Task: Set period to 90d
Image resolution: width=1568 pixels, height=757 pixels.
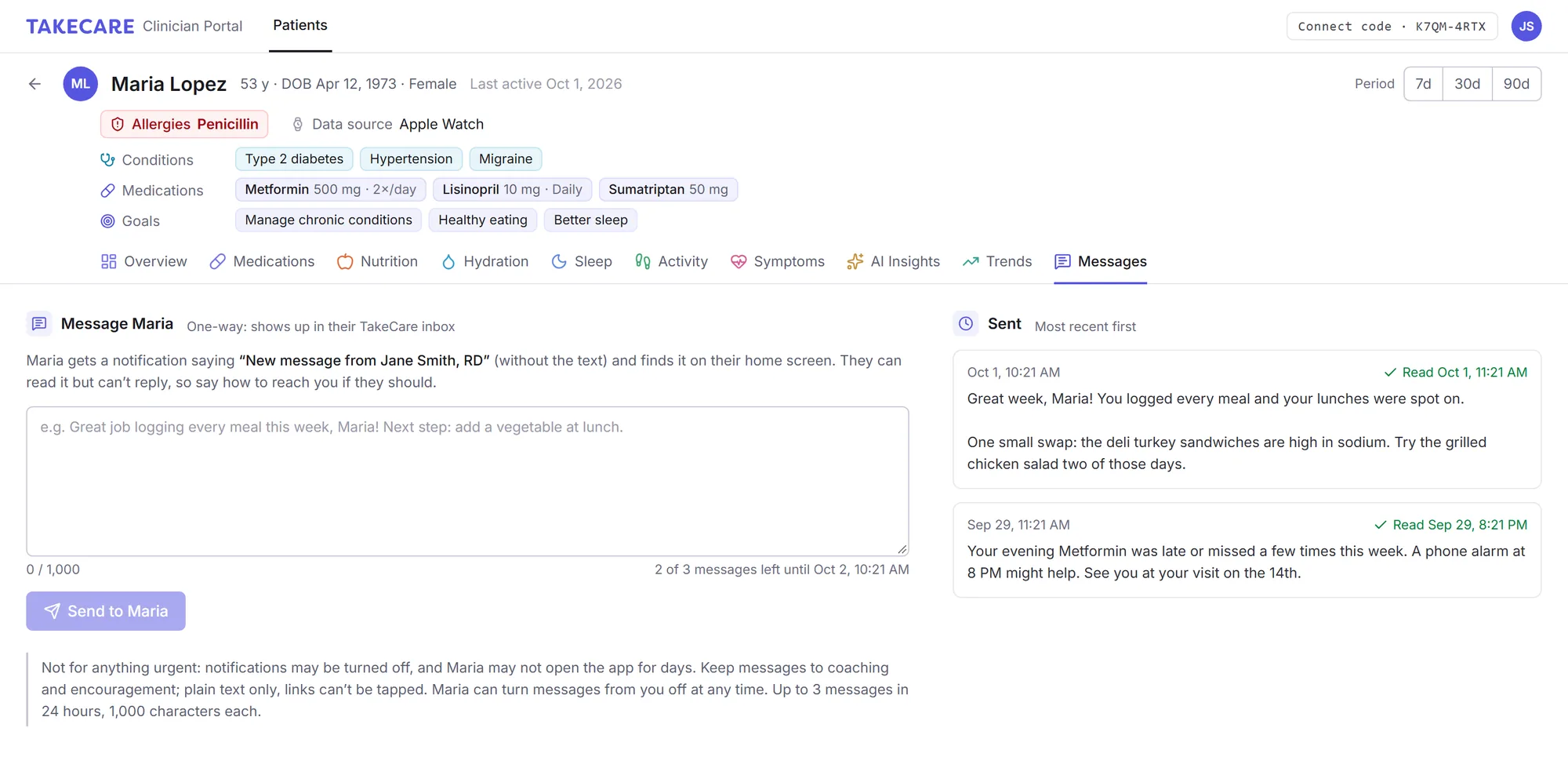Action: 1516,84
